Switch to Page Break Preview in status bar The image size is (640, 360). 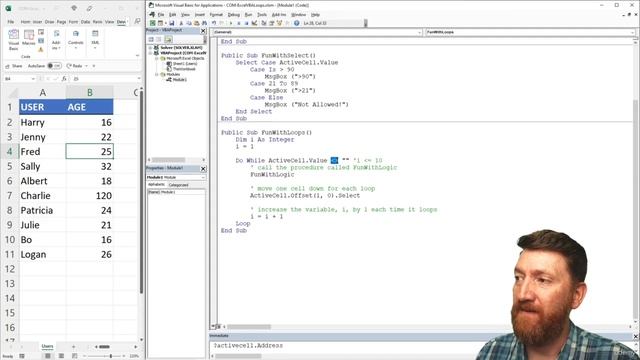click(74, 356)
